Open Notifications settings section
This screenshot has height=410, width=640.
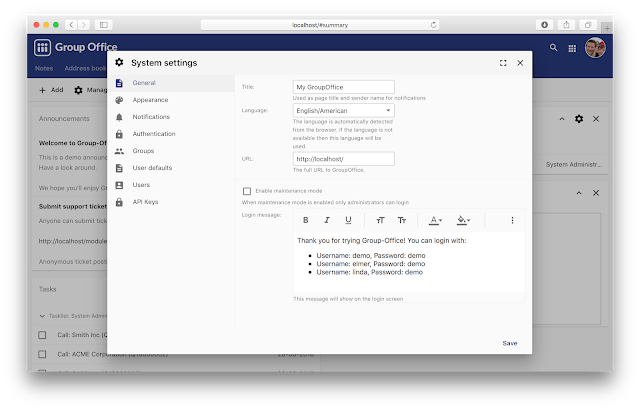[171, 117]
